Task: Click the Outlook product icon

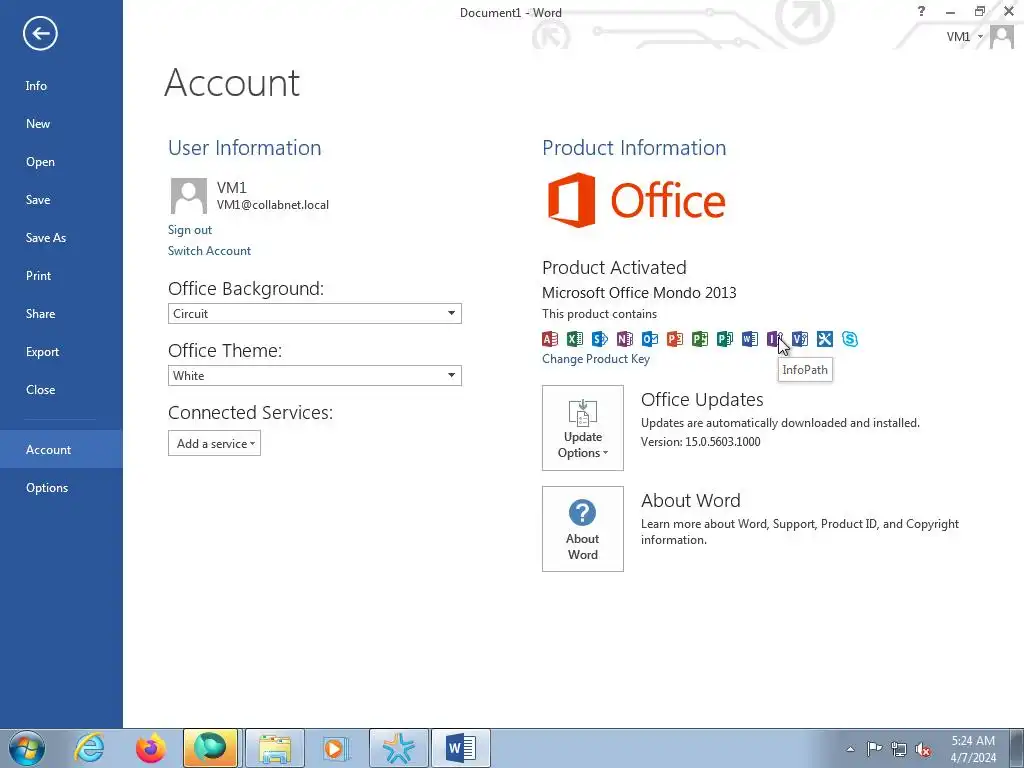Action: tap(650, 338)
